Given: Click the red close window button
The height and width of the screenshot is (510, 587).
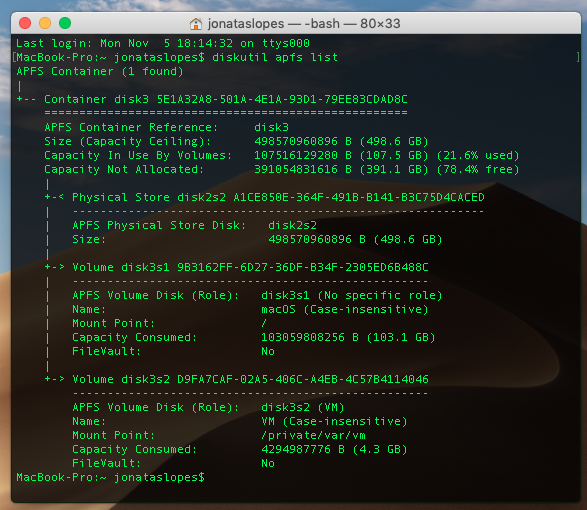Looking at the screenshot, I should 25,23.
